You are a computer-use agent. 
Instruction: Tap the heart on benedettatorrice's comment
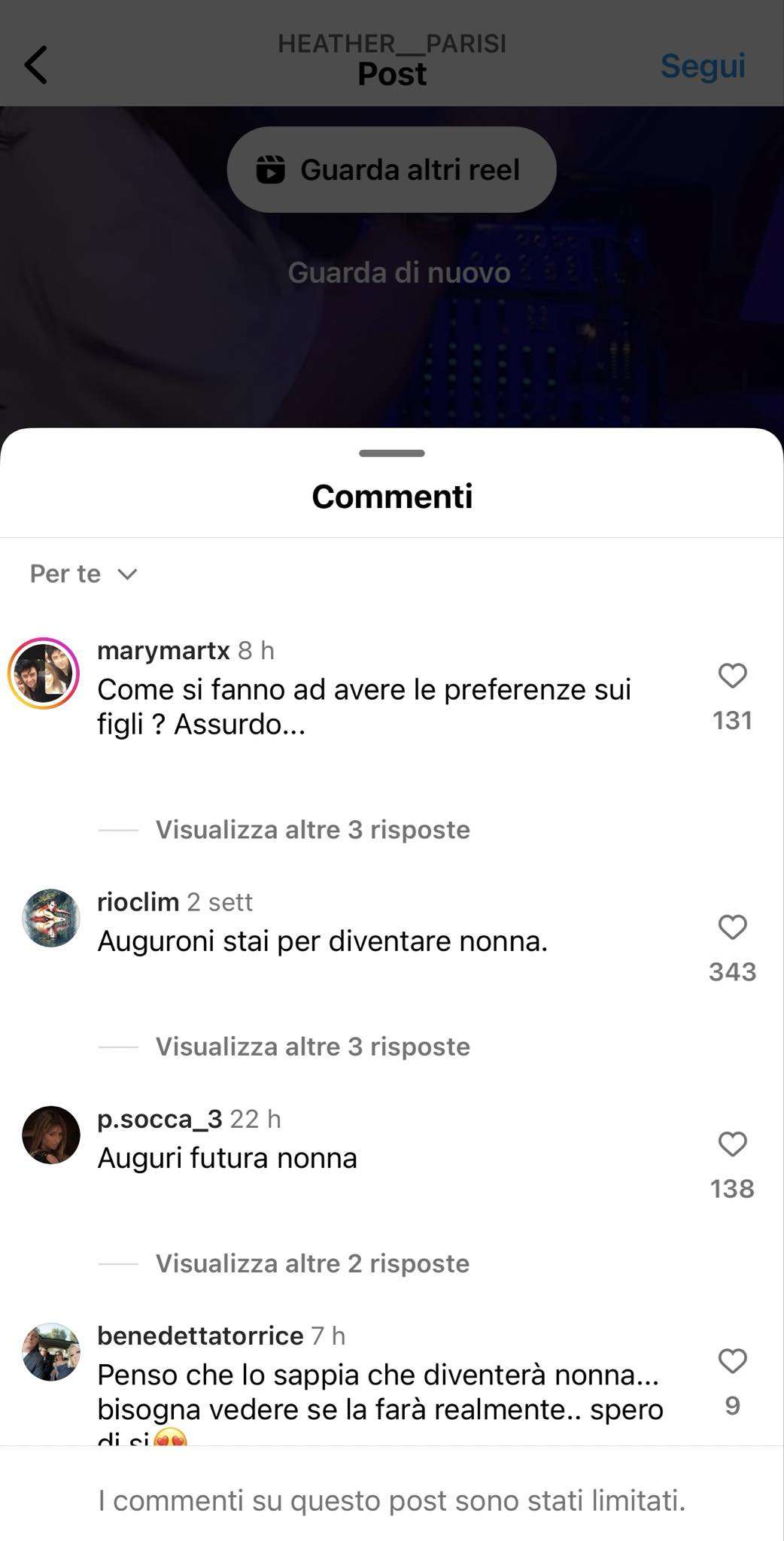732,1360
